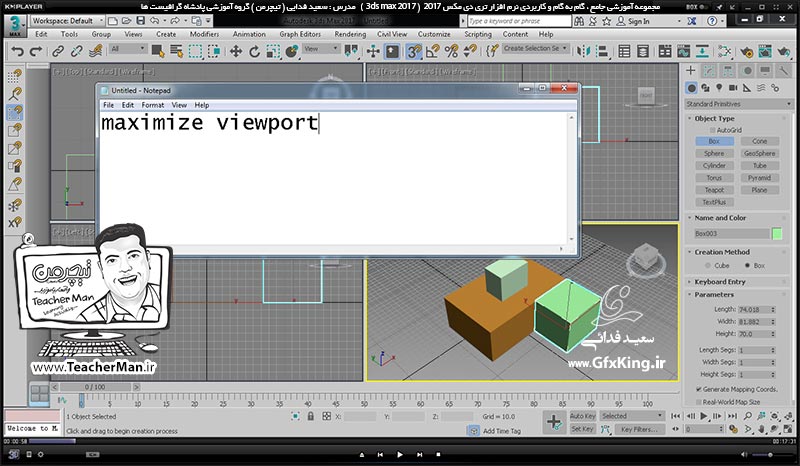Open the Customize menu

(x=434, y=34)
